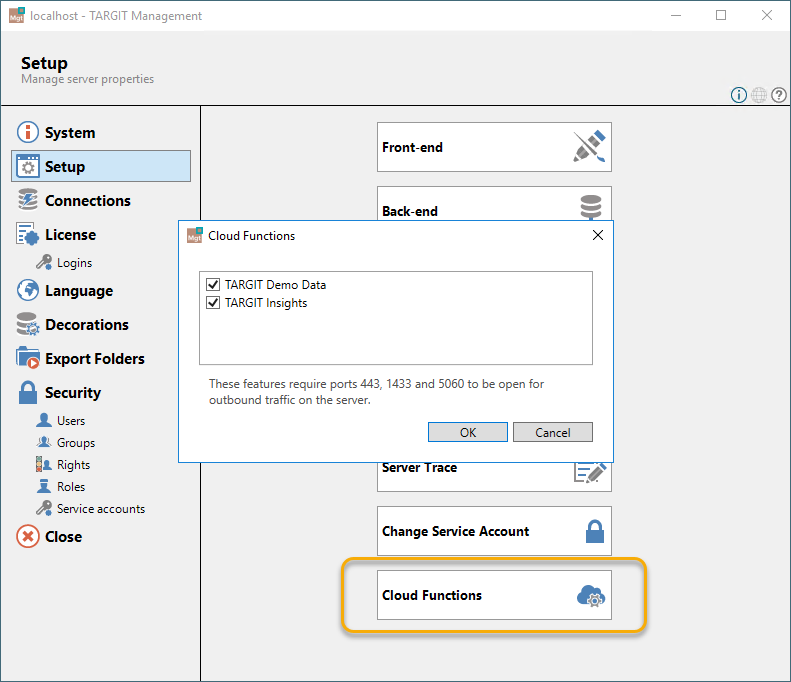Click the Rights traffic-light icon
Viewport: 791px width, 682px height.
pyautogui.click(x=44, y=464)
